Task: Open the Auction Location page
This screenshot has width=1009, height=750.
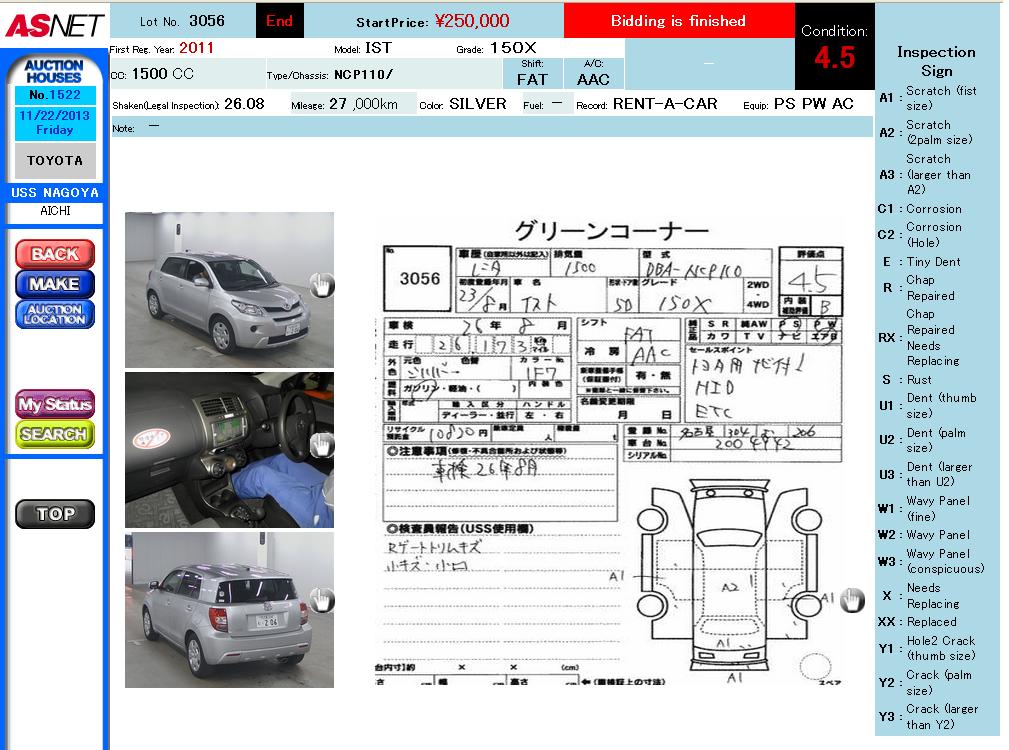Action: [x=54, y=314]
